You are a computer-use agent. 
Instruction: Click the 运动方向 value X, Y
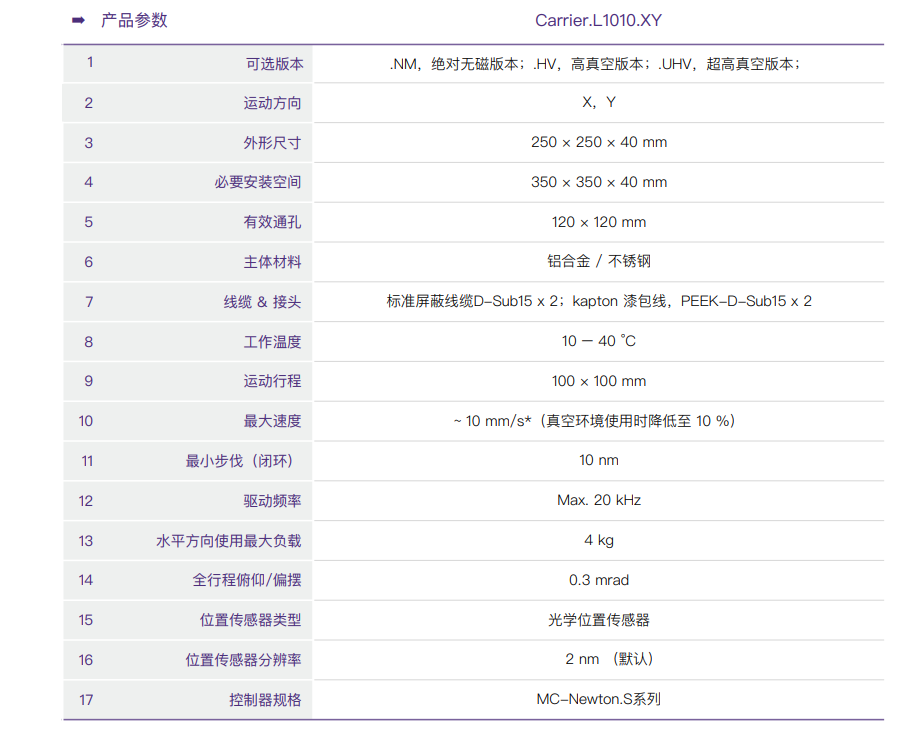click(598, 102)
